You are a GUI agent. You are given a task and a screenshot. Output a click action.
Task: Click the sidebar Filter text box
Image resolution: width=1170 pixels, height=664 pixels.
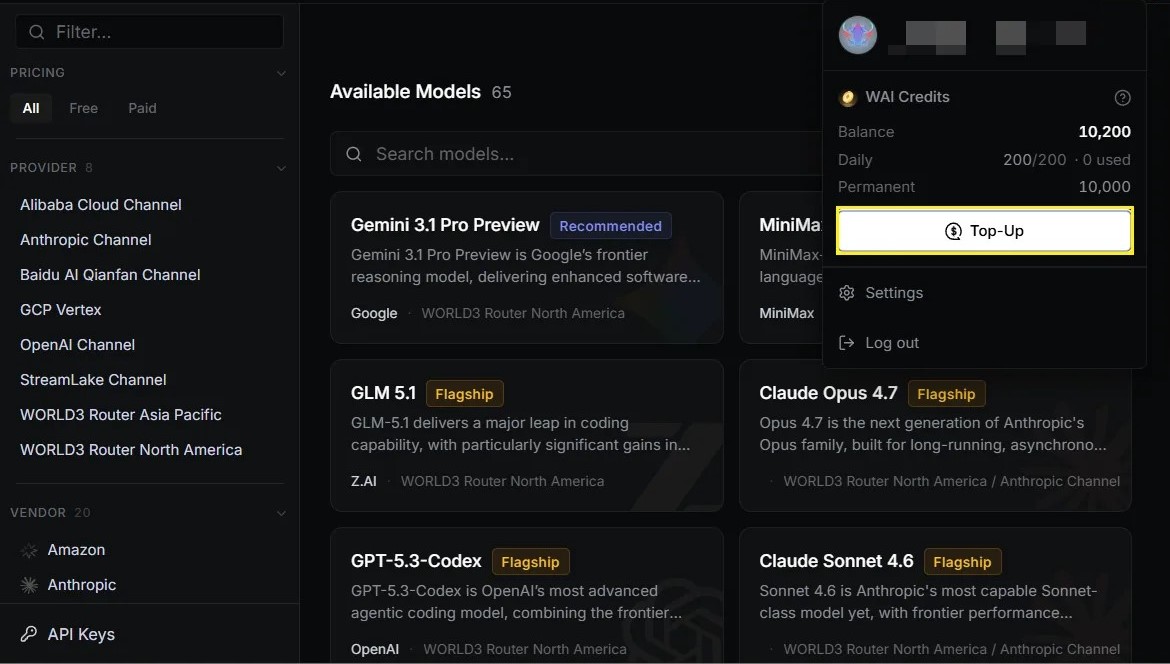(x=149, y=32)
